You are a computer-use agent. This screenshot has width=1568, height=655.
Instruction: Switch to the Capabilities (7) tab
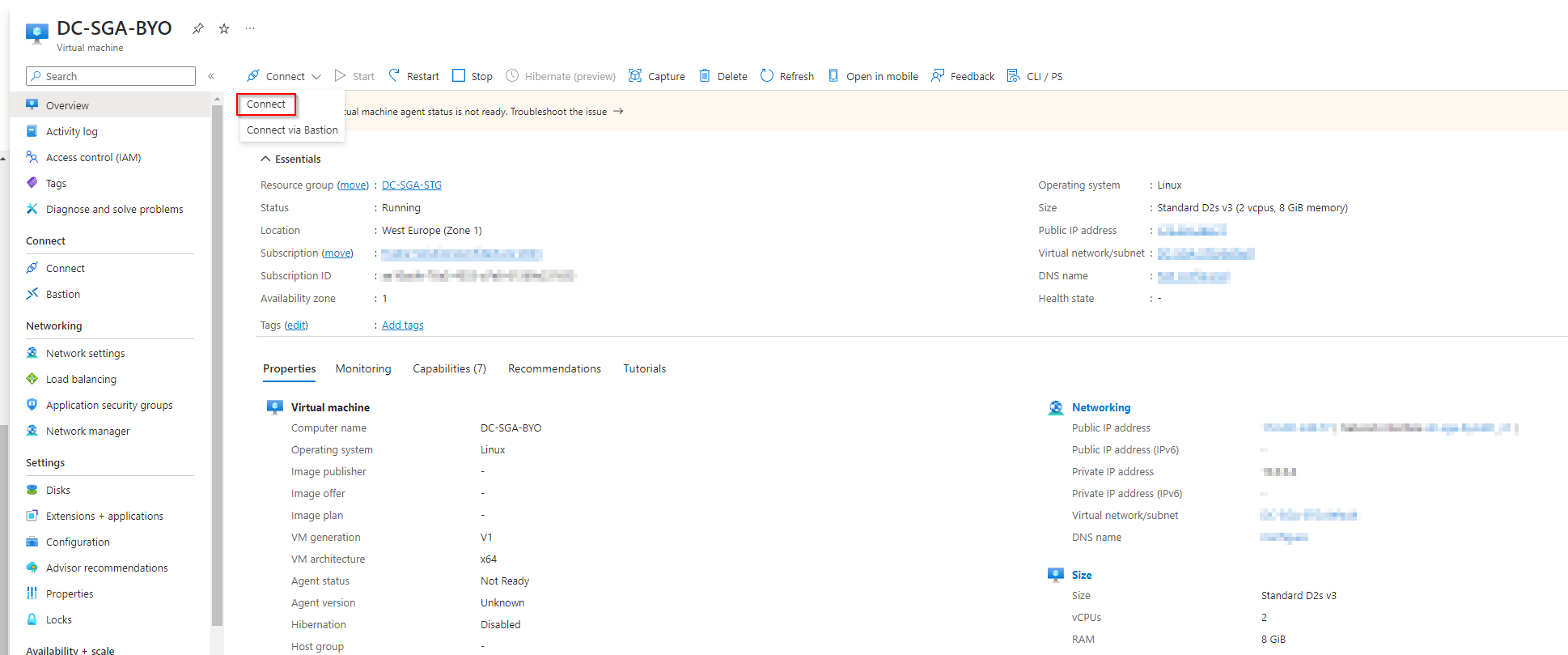click(449, 369)
